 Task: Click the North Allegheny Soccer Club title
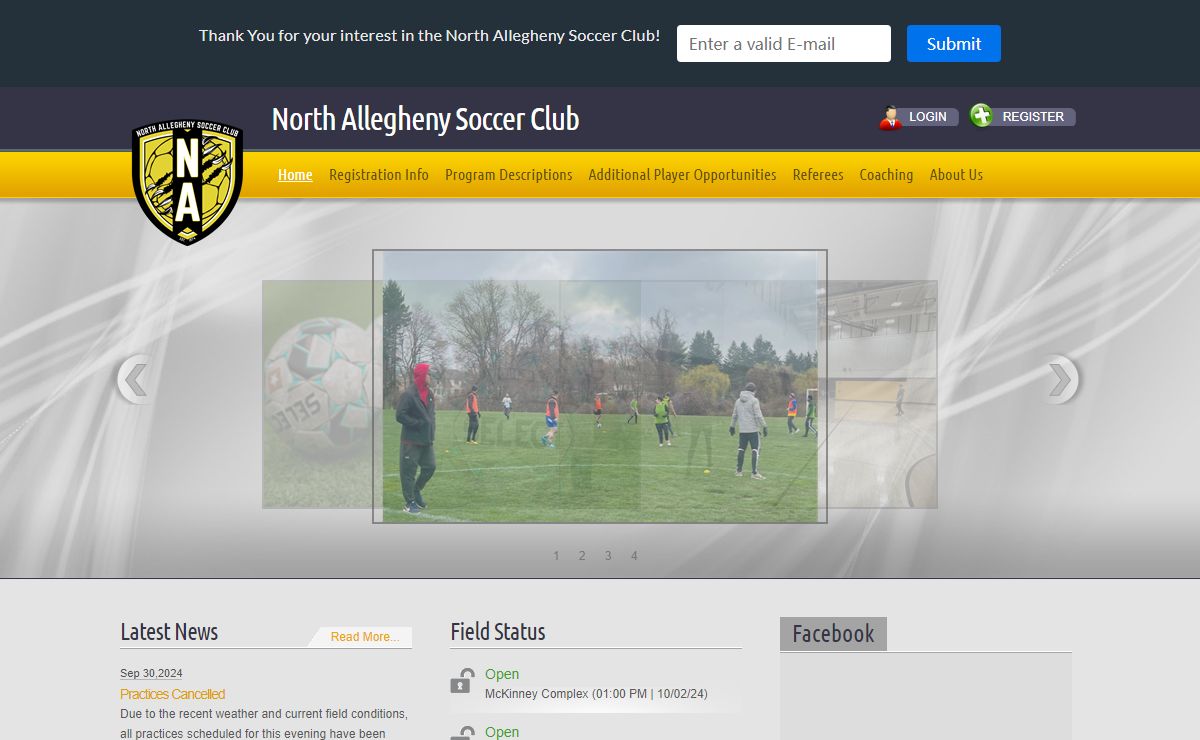pyautogui.click(x=425, y=119)
